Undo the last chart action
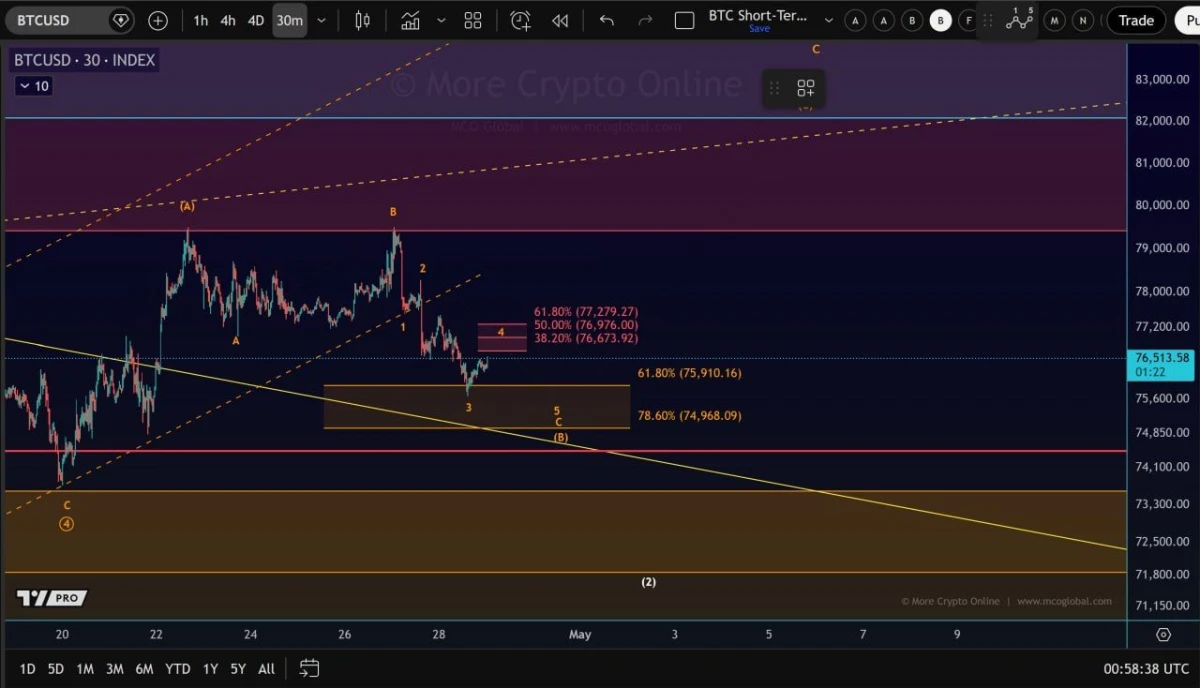 click(x=607, y=20)
